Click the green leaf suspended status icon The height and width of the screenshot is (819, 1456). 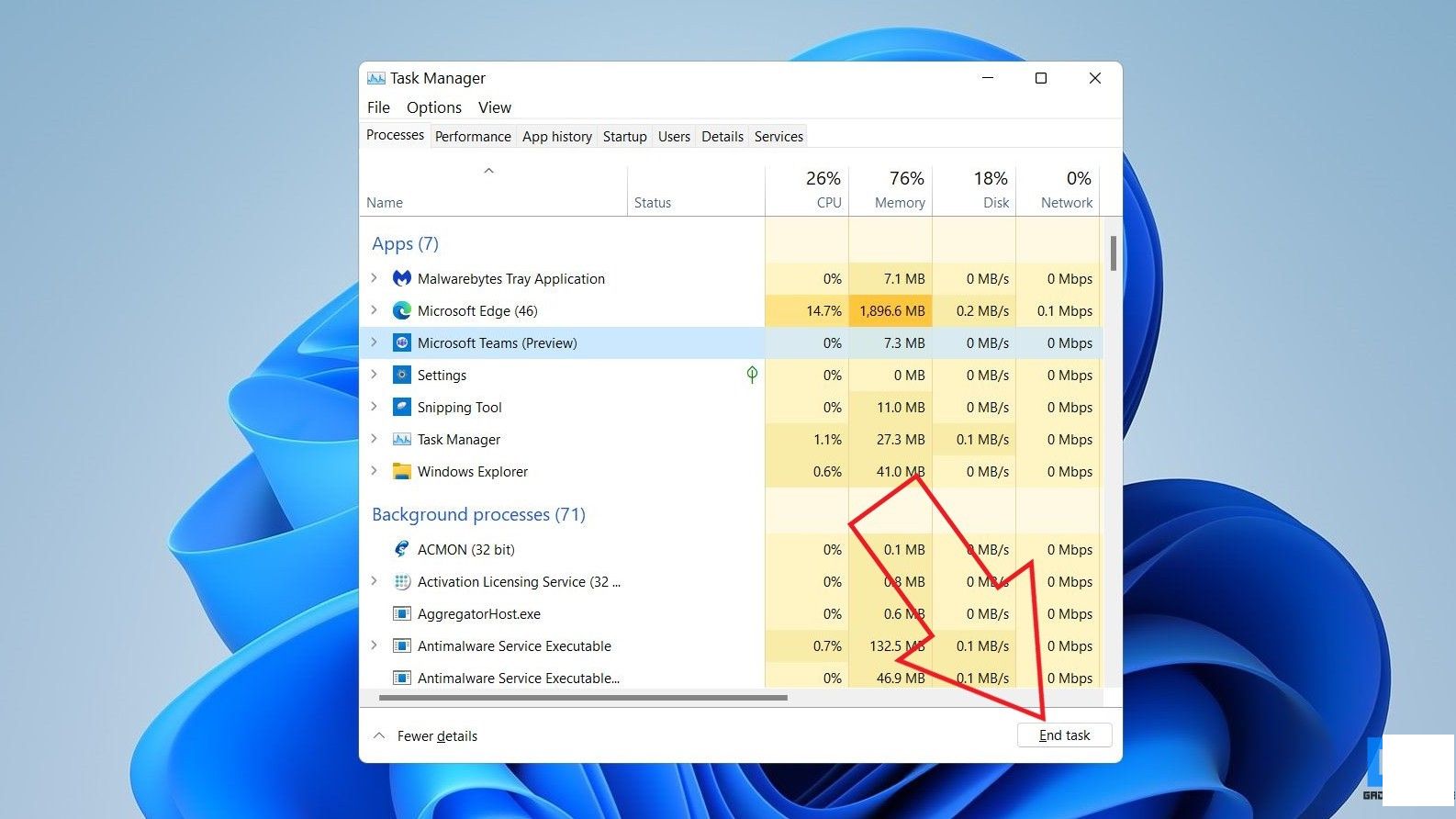[752, 374]
